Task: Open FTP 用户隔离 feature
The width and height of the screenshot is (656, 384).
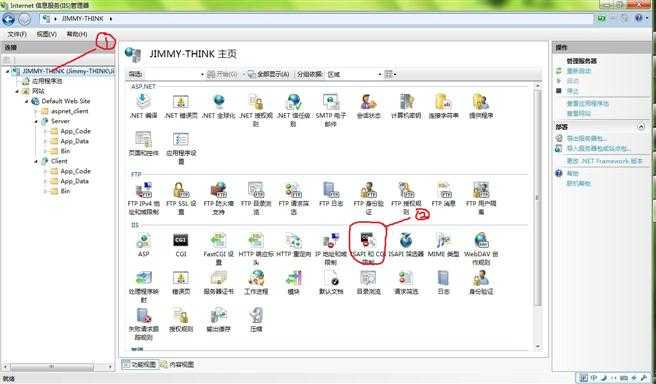Action: (x=481, y=197)
